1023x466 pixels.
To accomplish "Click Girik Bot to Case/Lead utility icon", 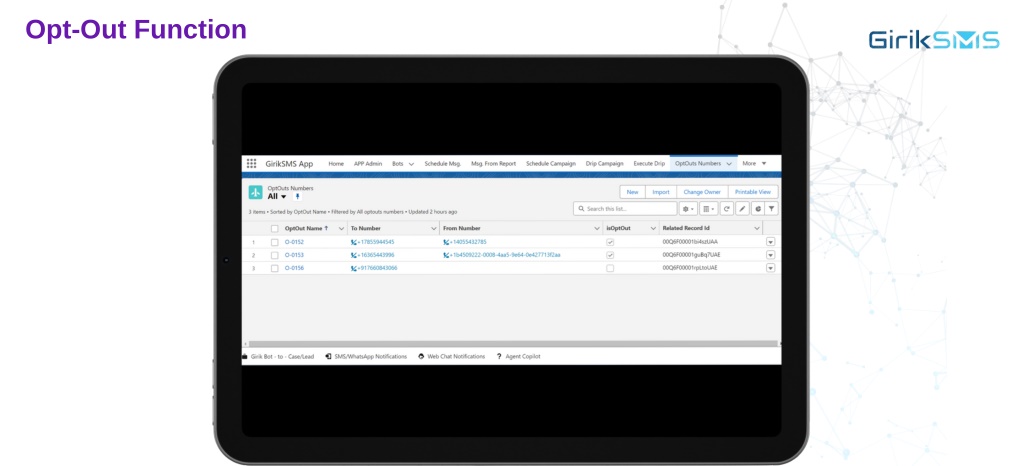I will [245, 357].
